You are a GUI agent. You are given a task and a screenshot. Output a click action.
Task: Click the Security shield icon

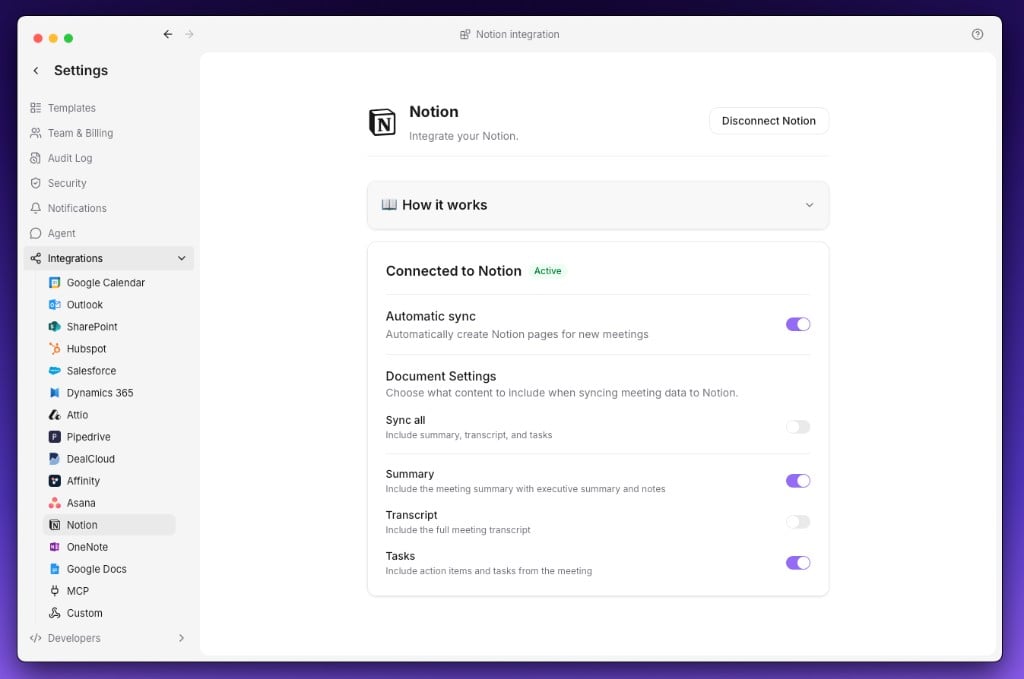coord(35,183)
